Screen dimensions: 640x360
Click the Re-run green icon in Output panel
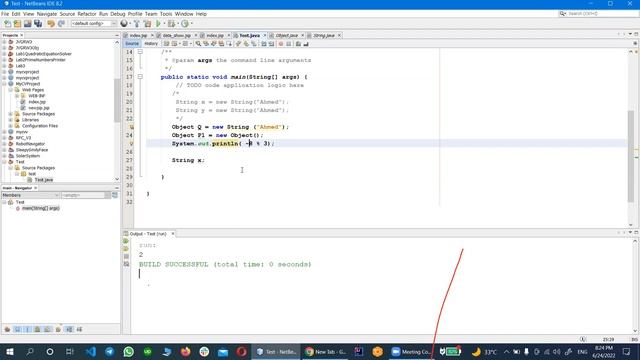[x=126, y=241]
